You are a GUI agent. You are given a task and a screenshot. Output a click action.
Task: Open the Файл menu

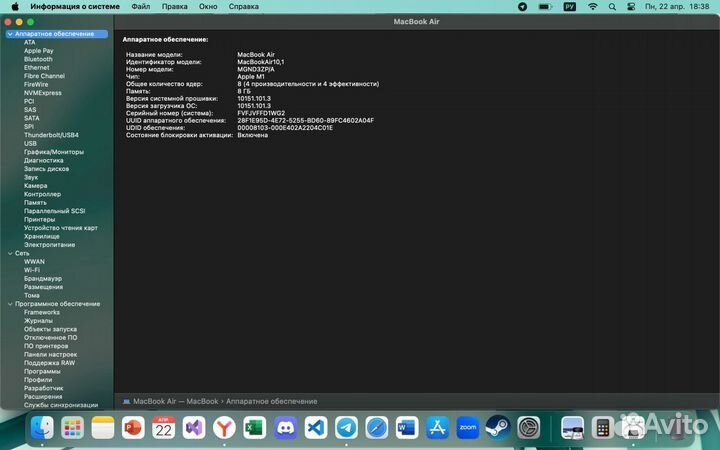pos(141,6)
